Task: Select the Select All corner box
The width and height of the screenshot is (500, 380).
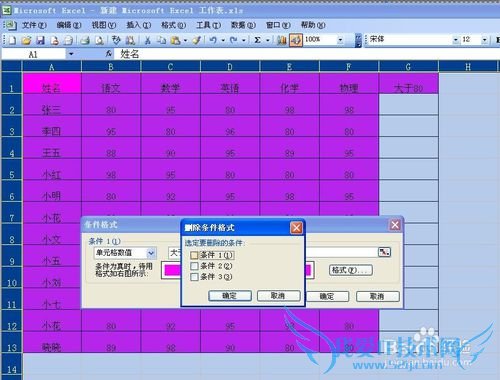Action: pyautogui.click(x=12, y=67)
